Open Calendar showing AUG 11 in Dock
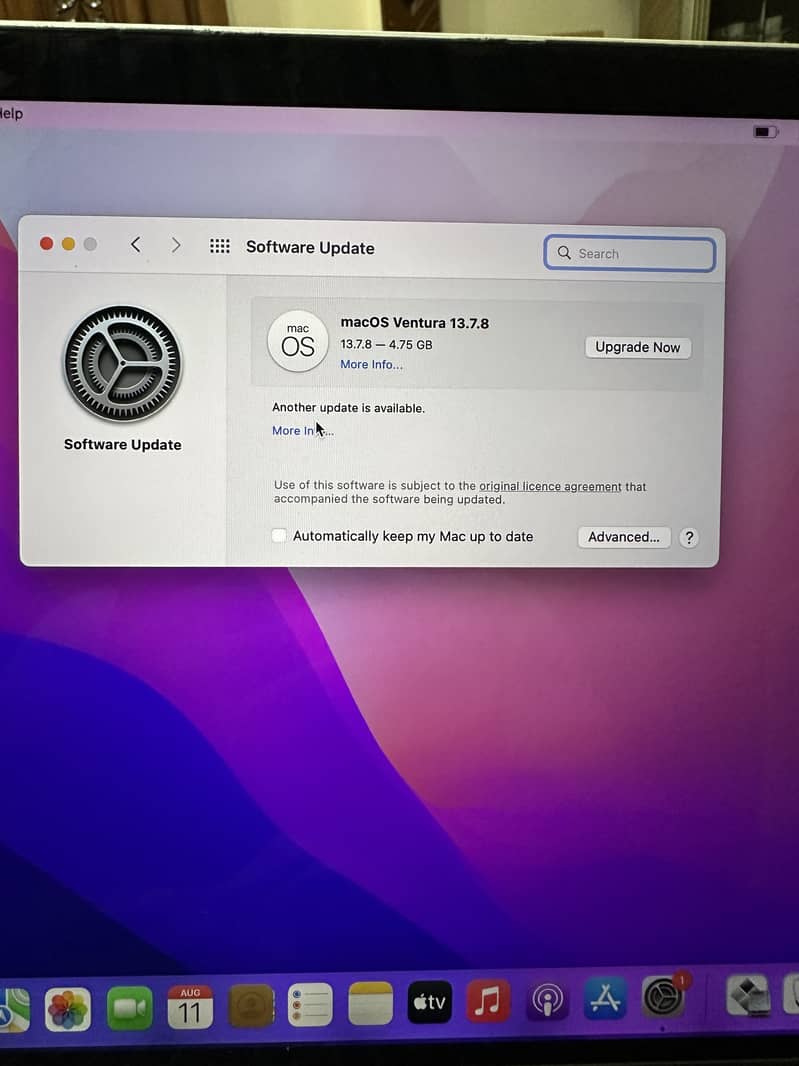 click(190, 1007)
